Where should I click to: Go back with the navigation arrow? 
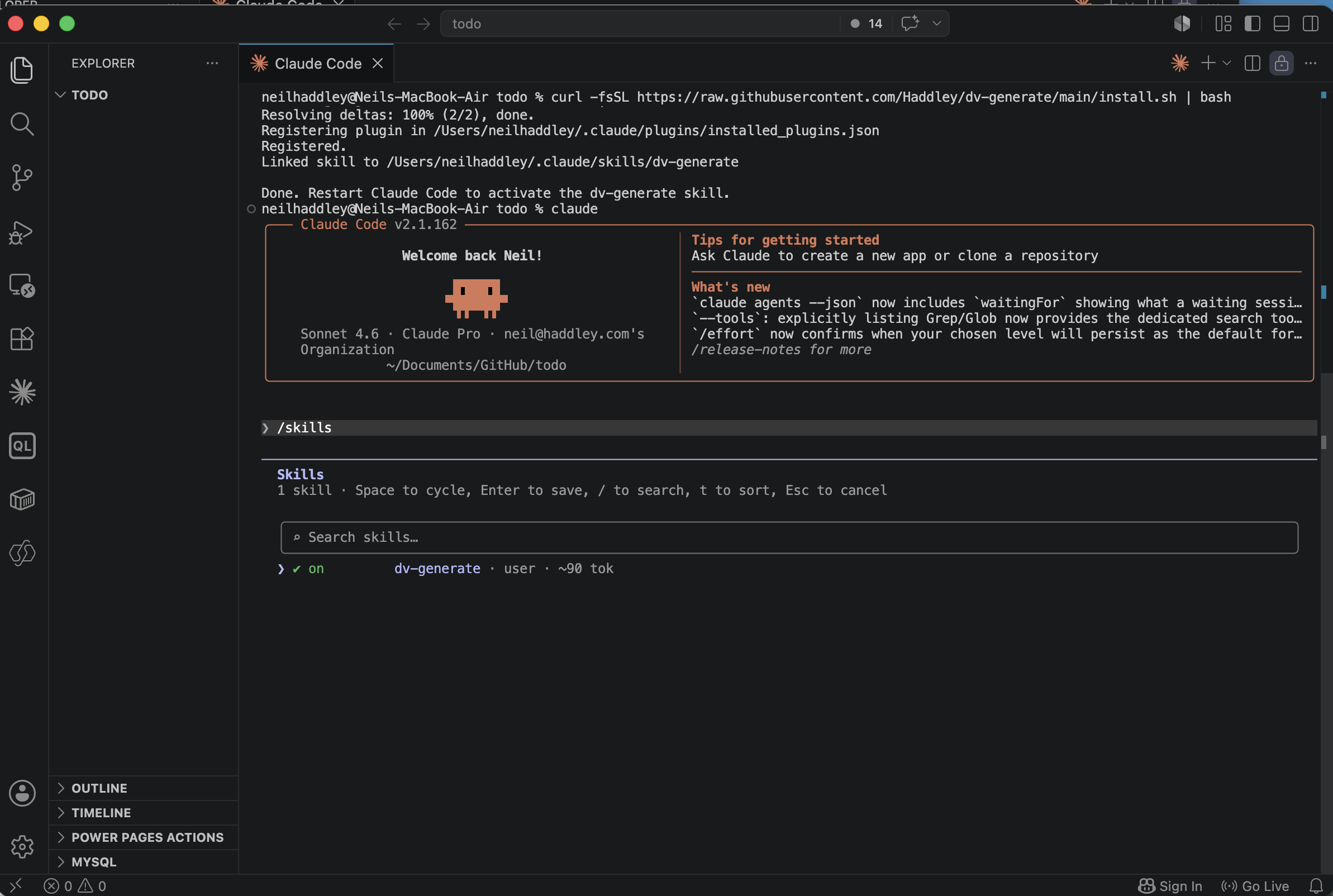pyautogui.click(x=394, y=24)
